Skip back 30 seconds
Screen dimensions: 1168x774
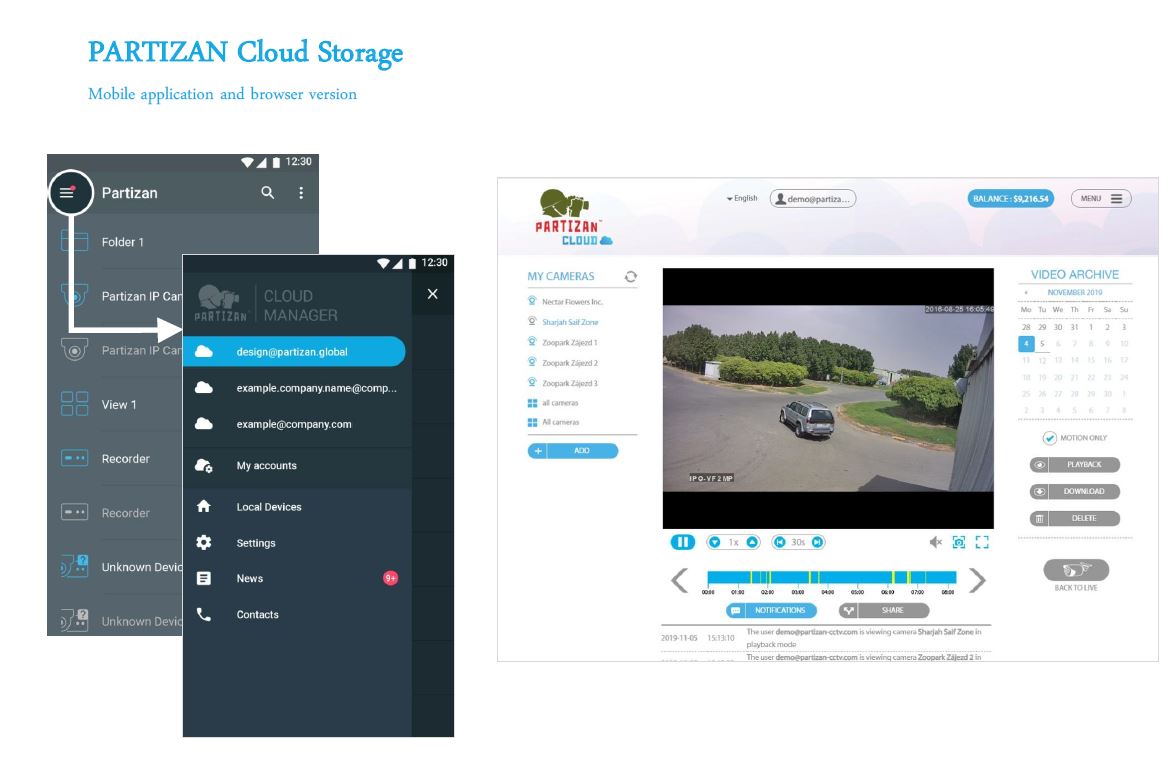780,542
